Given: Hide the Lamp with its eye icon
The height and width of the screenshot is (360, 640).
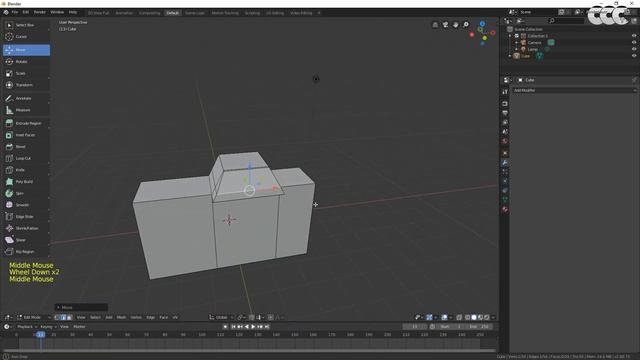Looking at the screenshot, I should pos(634,49).
